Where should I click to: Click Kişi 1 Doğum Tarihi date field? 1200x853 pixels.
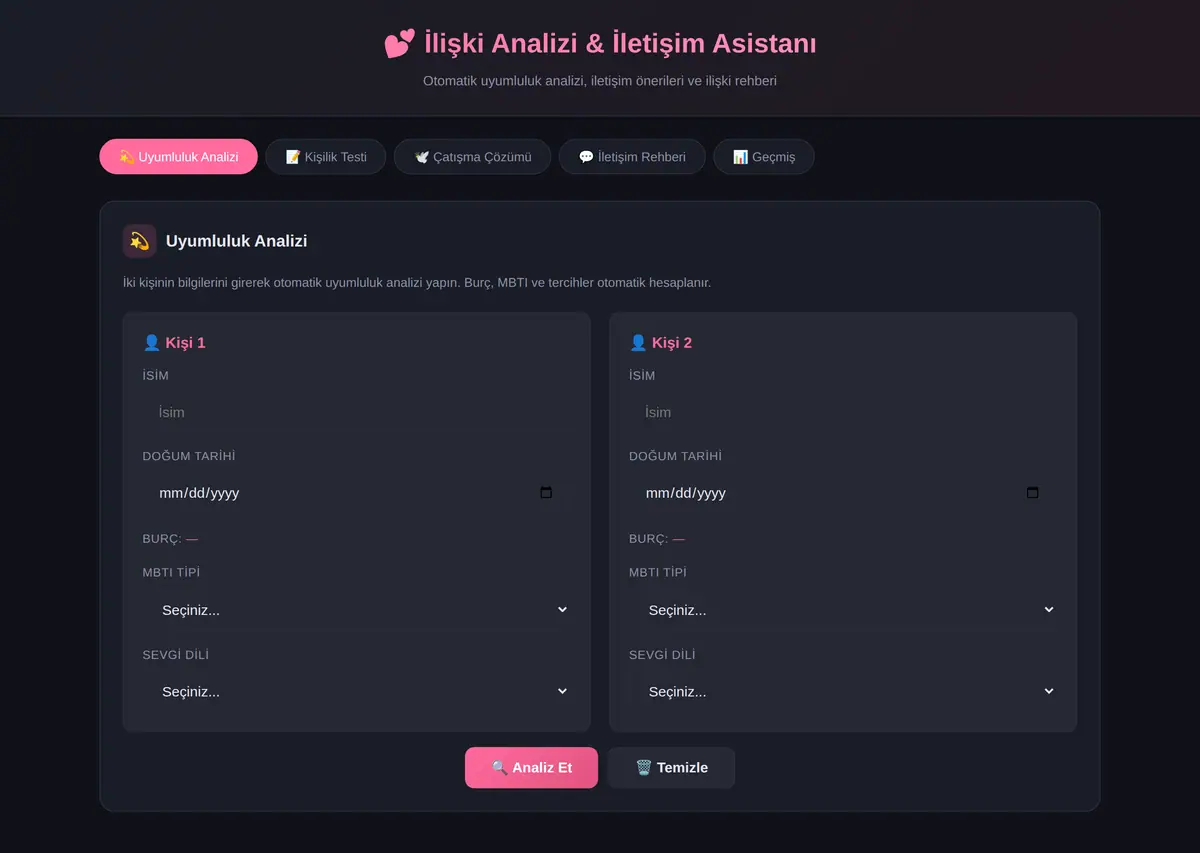tap(357, 493)
